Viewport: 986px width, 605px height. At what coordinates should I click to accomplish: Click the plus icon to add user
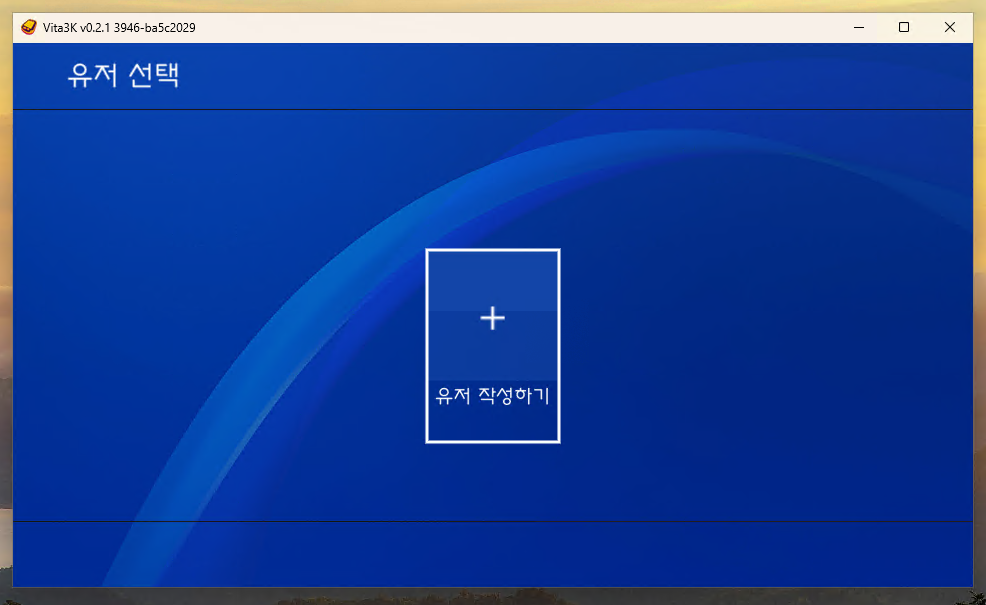492,318
